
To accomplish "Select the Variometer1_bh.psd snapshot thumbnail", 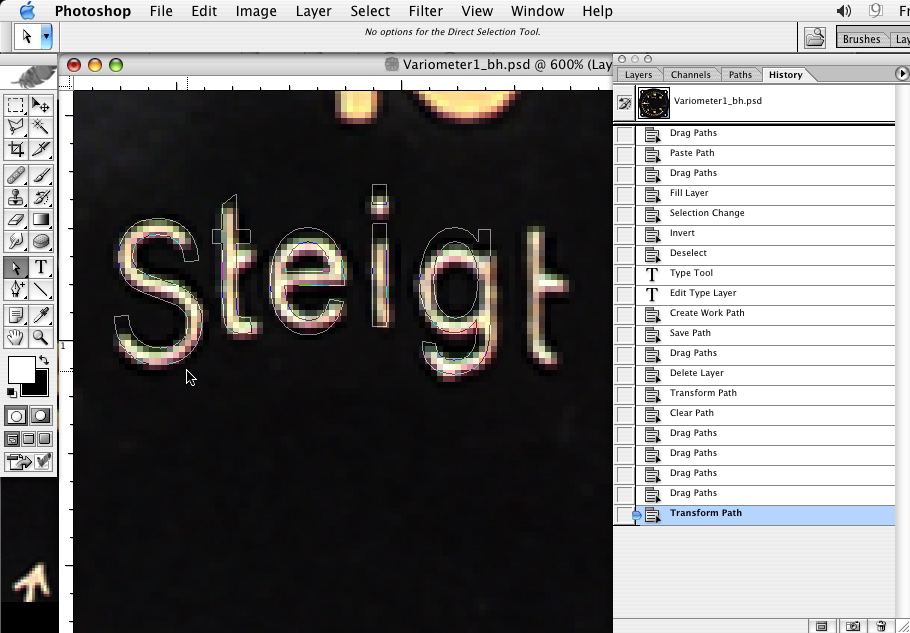I will [x=654, y=103].
